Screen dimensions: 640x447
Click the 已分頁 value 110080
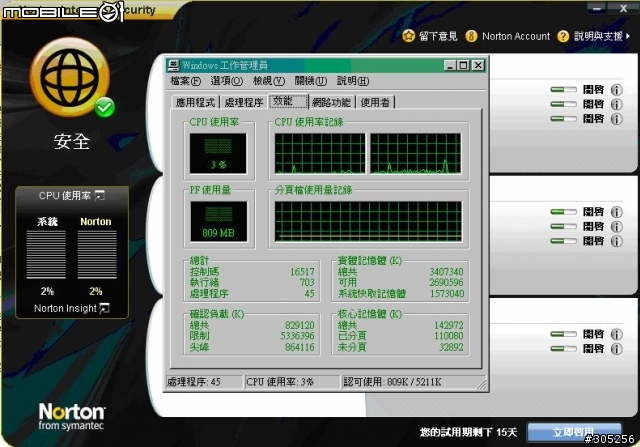(449, 336)
